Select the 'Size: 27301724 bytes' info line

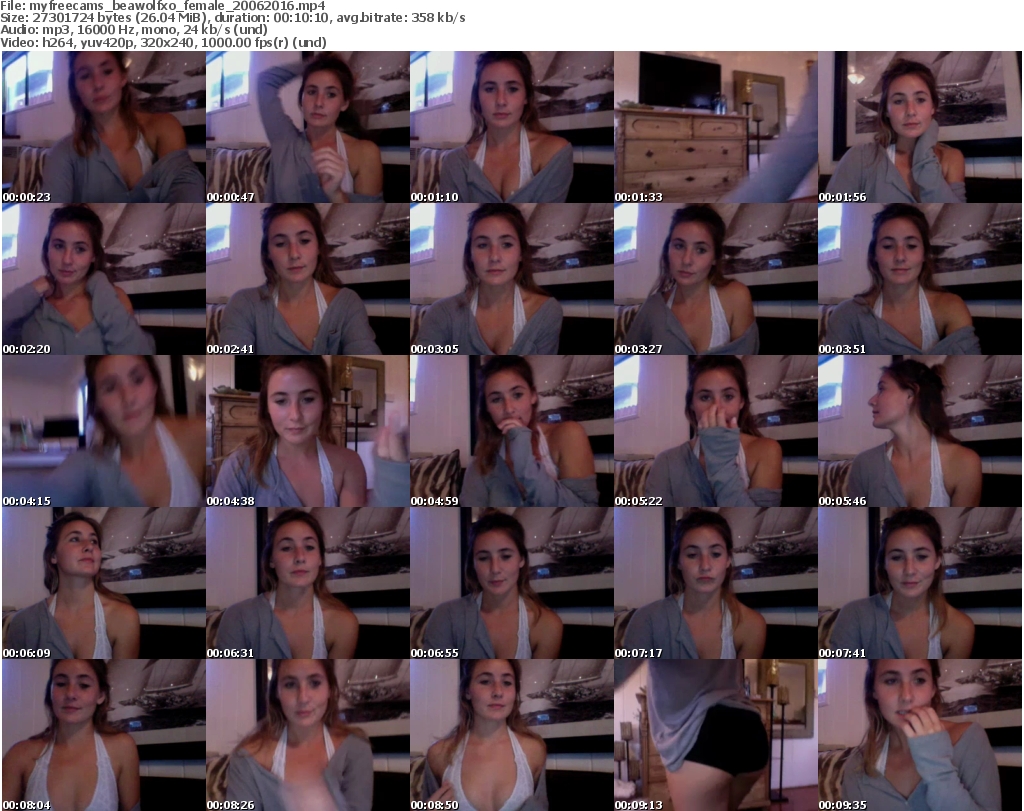pos(232,18)
